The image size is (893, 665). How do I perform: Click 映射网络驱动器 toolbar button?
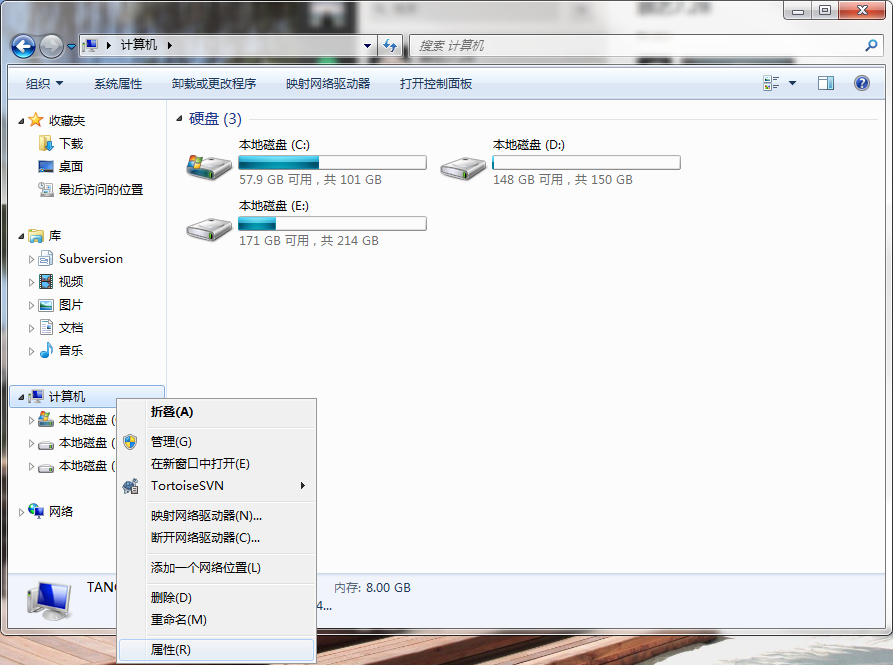coord(328,84)
